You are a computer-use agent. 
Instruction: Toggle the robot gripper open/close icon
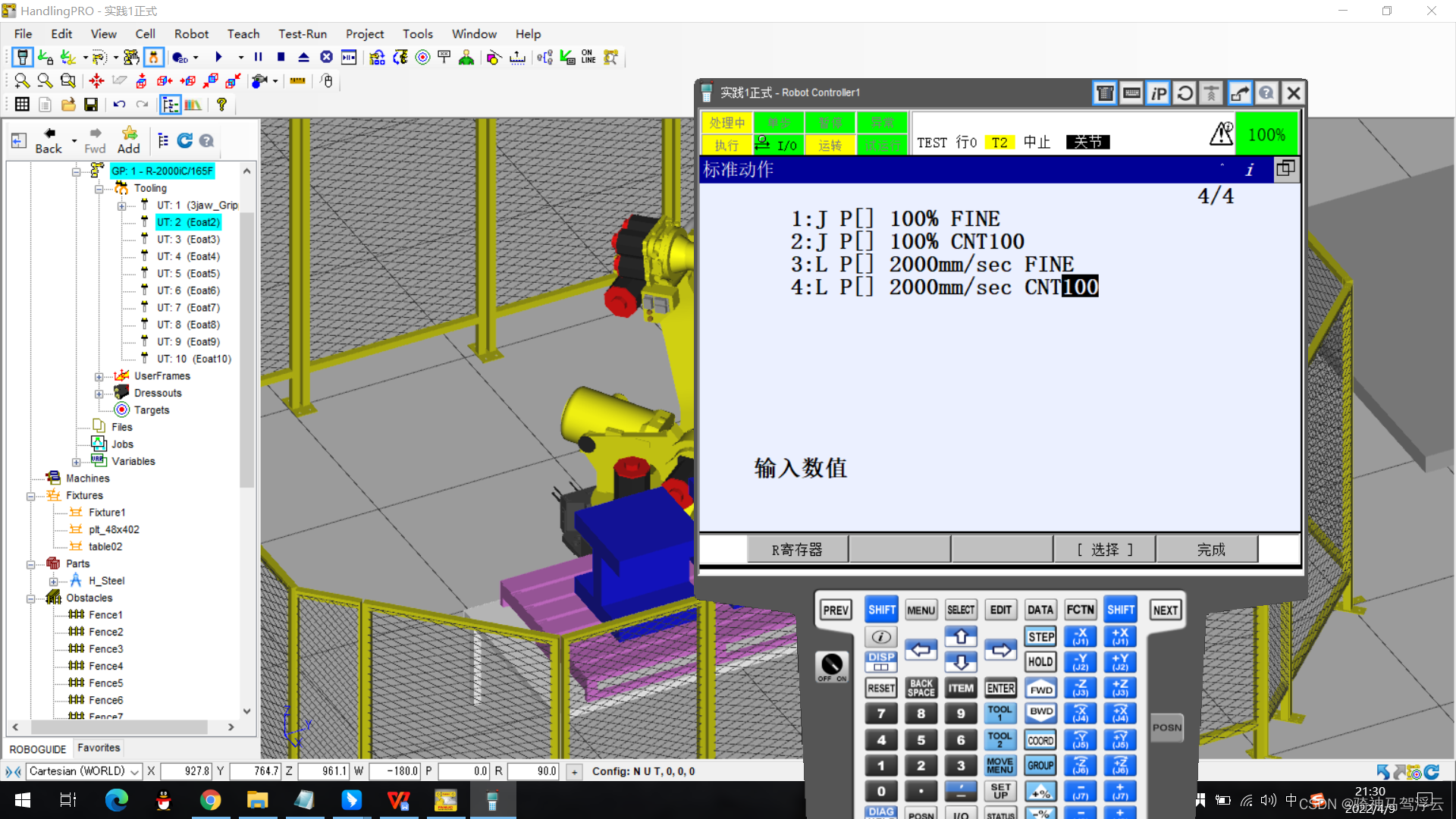point(154,58)
